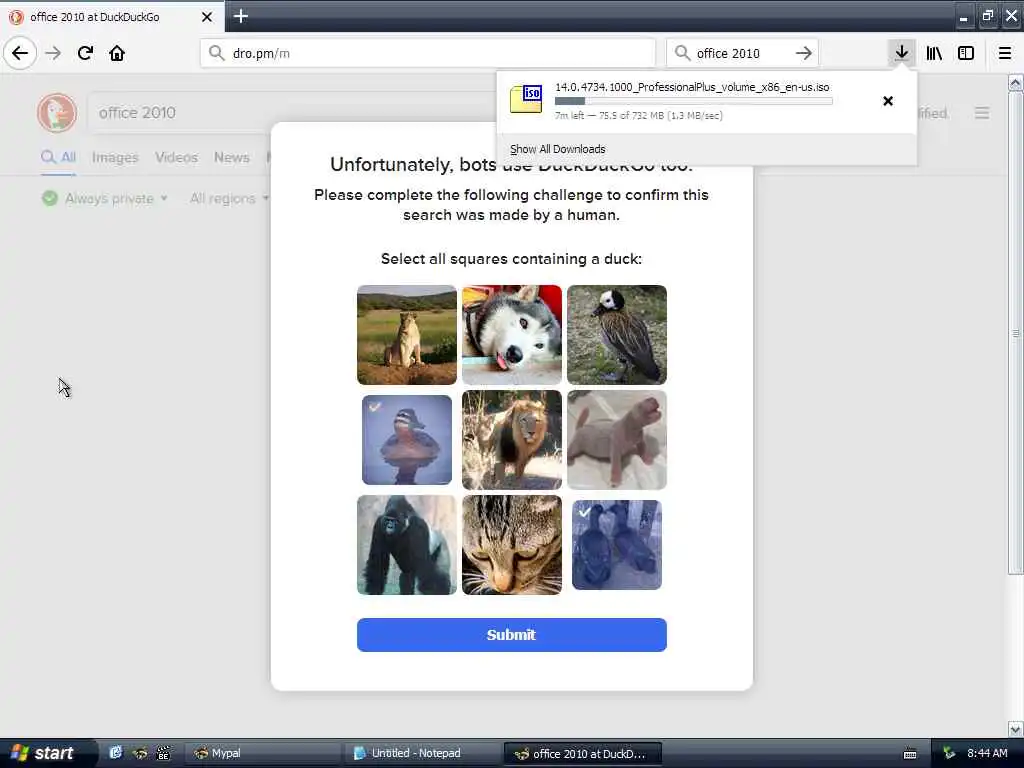Image resolution: width=1024 pixels, height=768 pixels.
Task: Click the ISO file icon in downloads
Action: click(x=526, y=99)
